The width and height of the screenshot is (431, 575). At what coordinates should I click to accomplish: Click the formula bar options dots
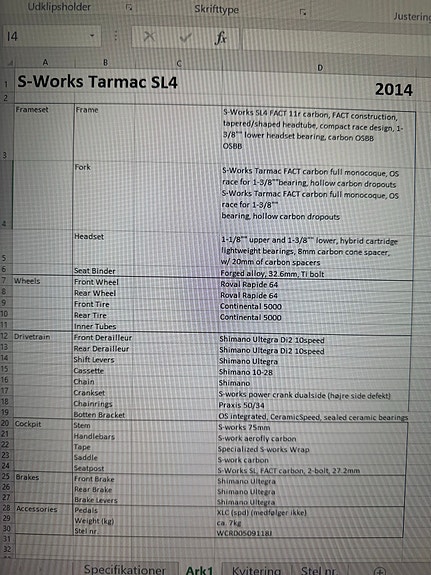pyautogui.click(x=116, y=36)
